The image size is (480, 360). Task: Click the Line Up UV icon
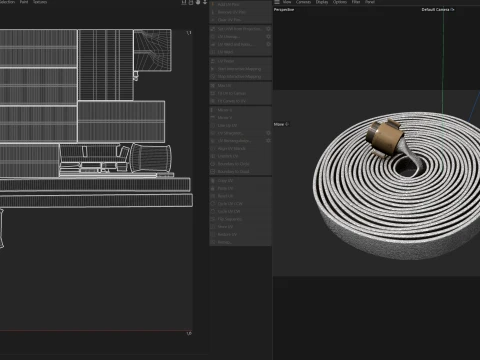tap(213, 125)
